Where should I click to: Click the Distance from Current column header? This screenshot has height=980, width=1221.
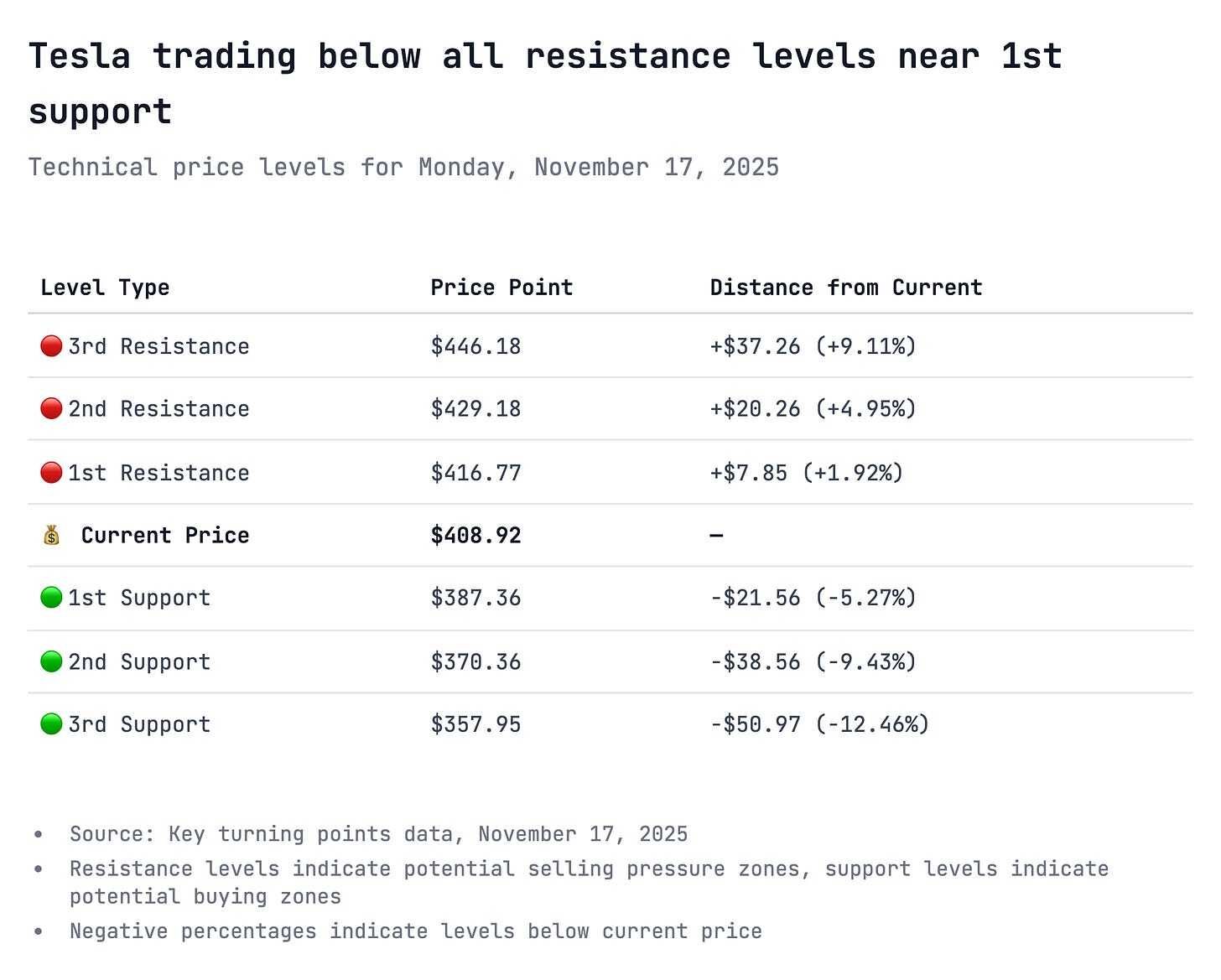846,288
